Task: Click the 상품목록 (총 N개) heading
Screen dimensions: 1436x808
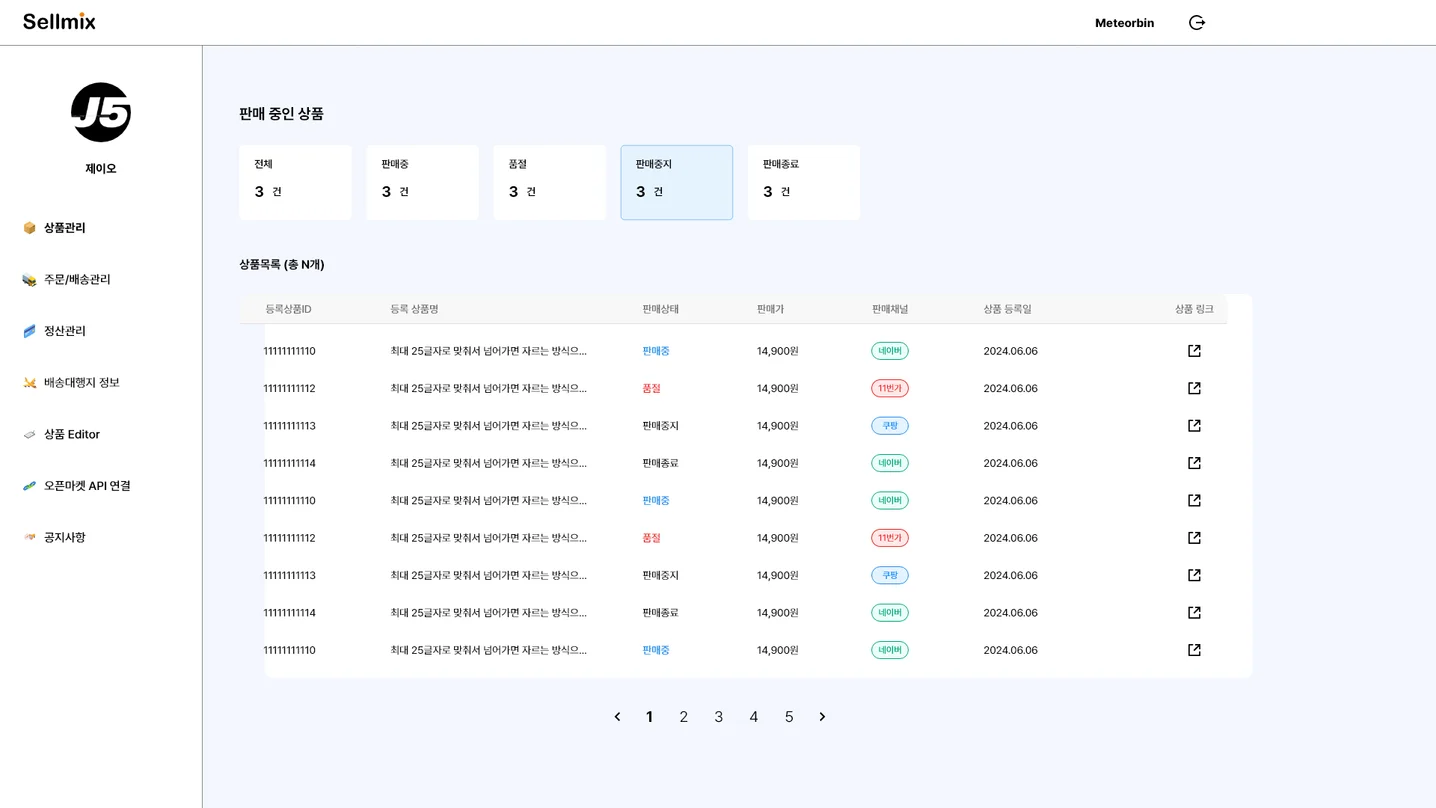Action: click(282, 265)
